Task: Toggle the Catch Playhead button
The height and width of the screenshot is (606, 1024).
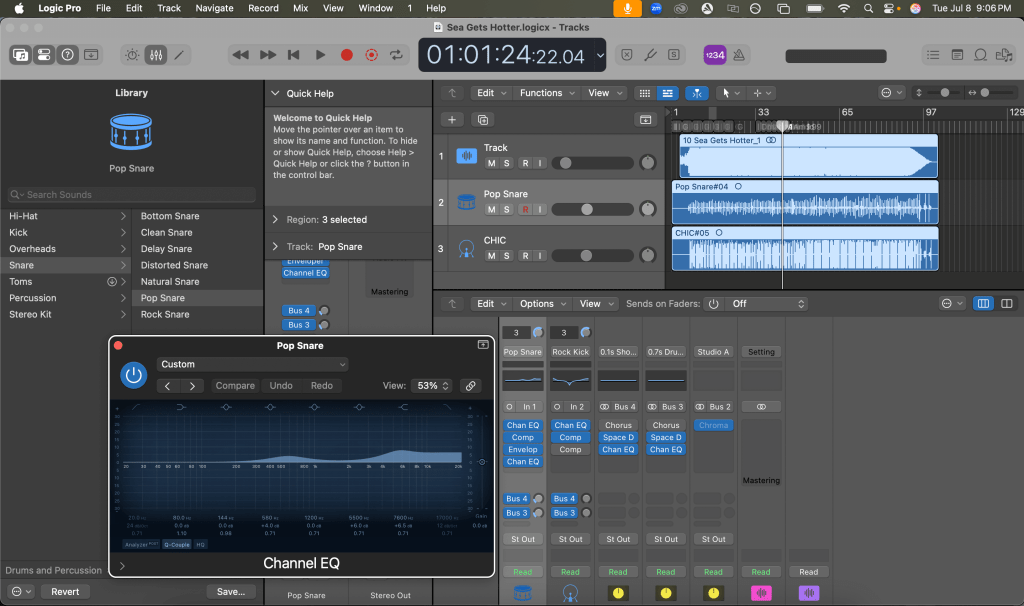Action: (697, 93)
